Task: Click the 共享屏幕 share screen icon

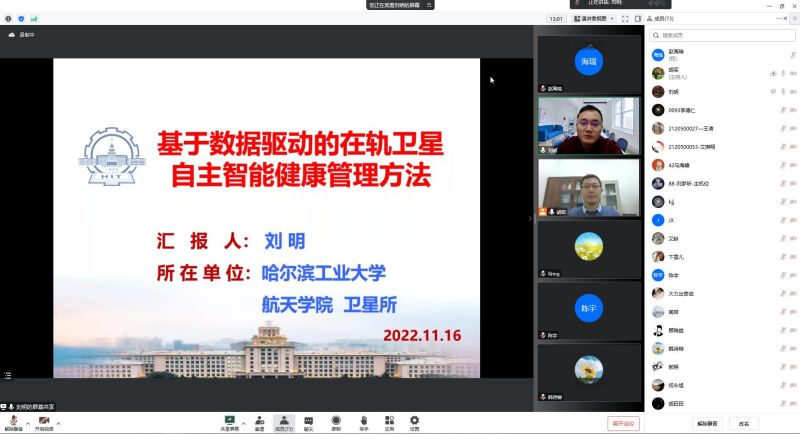Action: [x=229, y=420]
